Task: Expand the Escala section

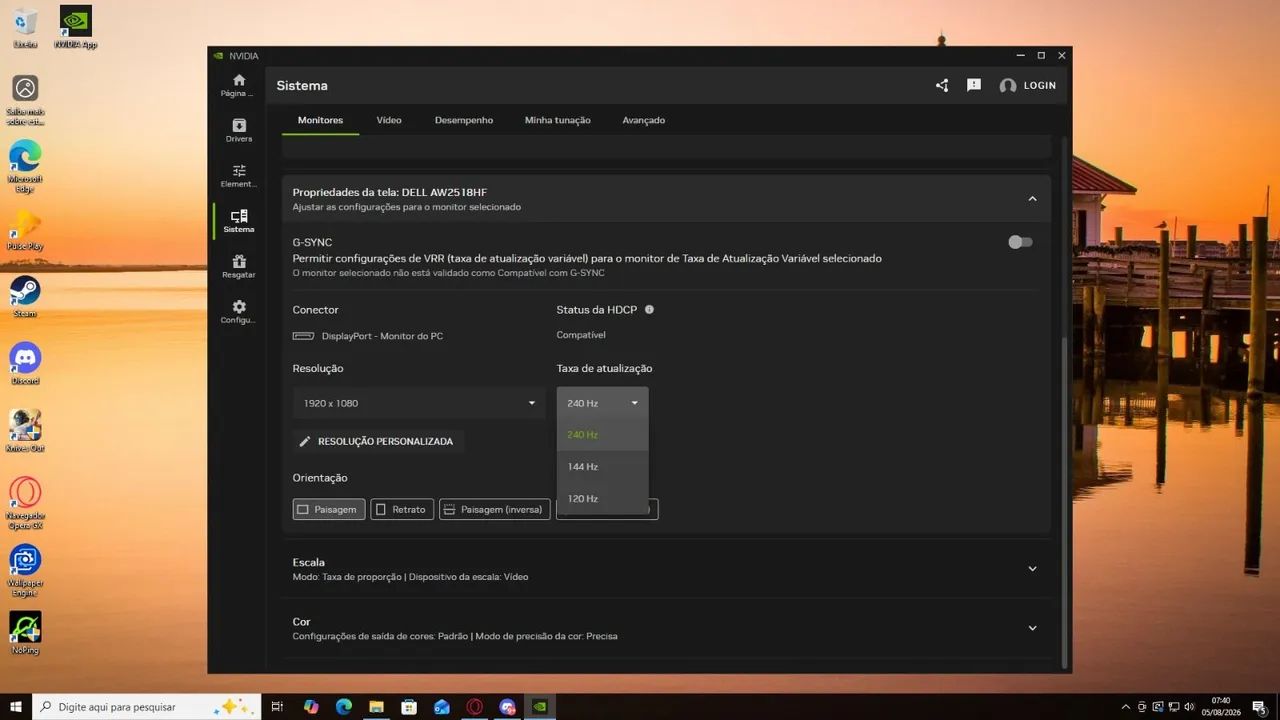Action: click(1033, 569)
